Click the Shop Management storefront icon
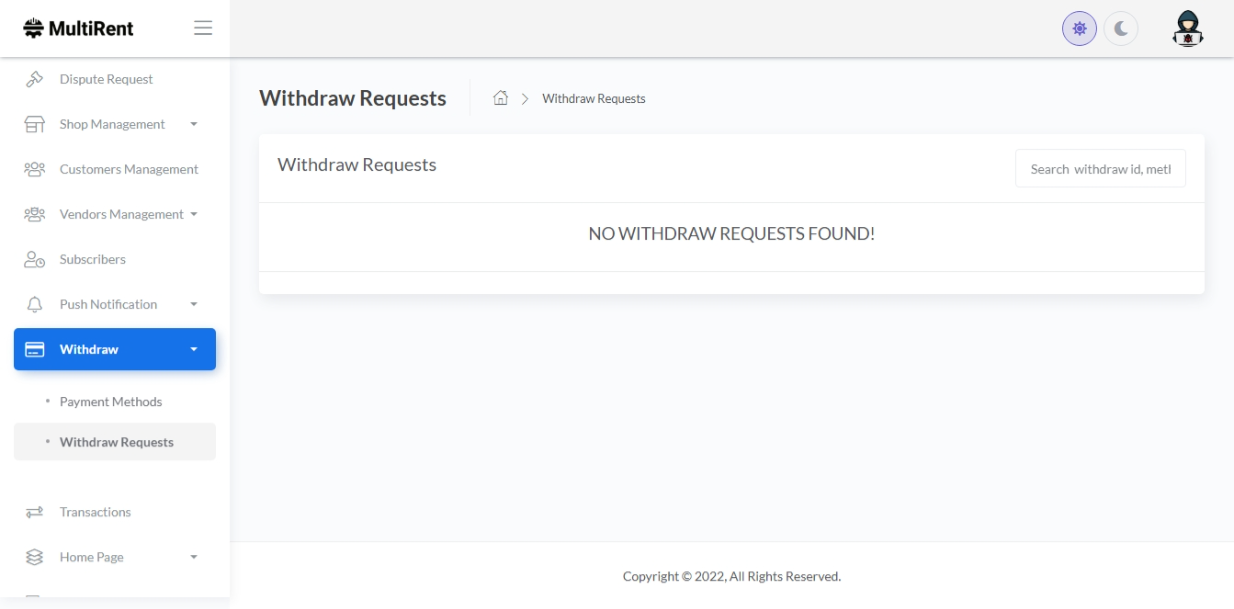 (x=34, y=125)
